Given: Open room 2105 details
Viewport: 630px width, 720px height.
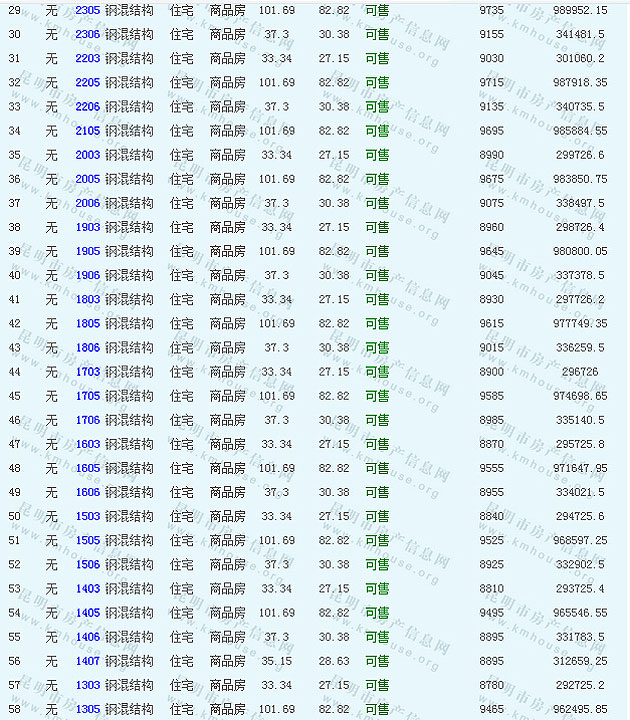Looking at the screenshot, I should 87,131.
